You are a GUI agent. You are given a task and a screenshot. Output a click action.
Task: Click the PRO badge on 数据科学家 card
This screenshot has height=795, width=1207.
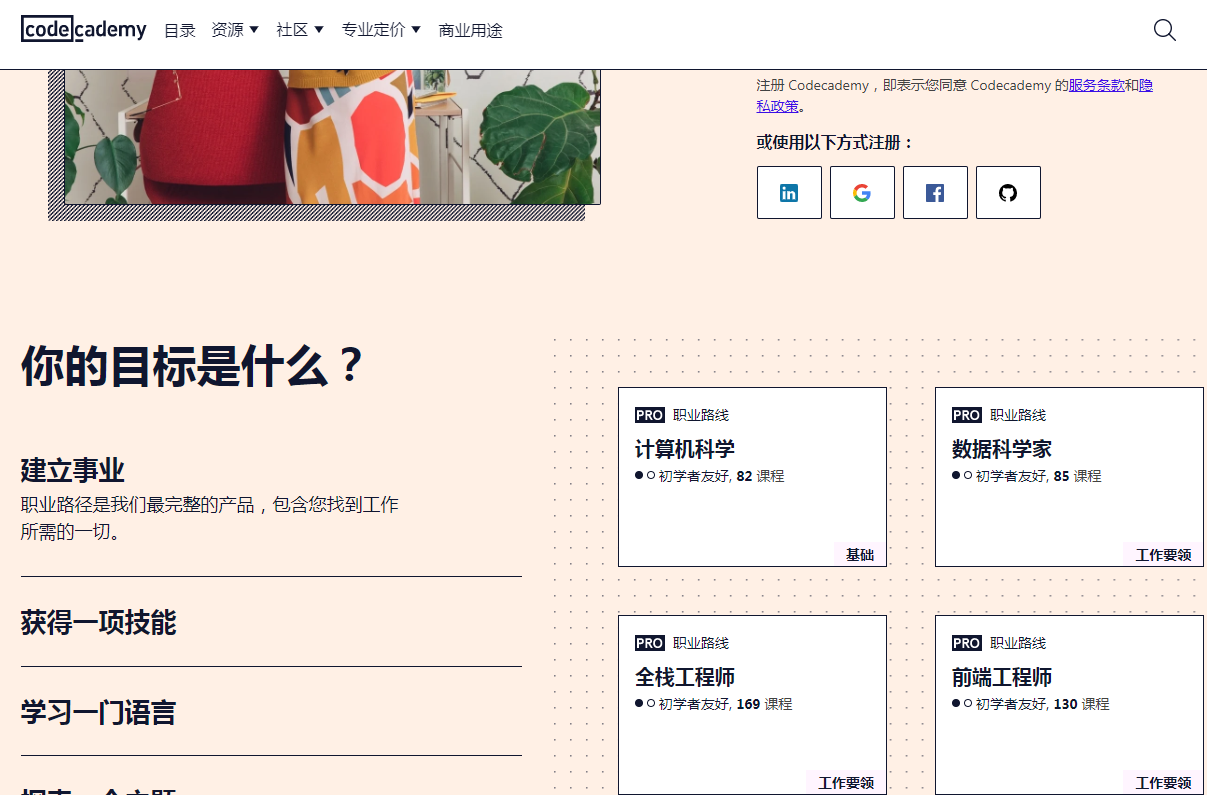967,415
